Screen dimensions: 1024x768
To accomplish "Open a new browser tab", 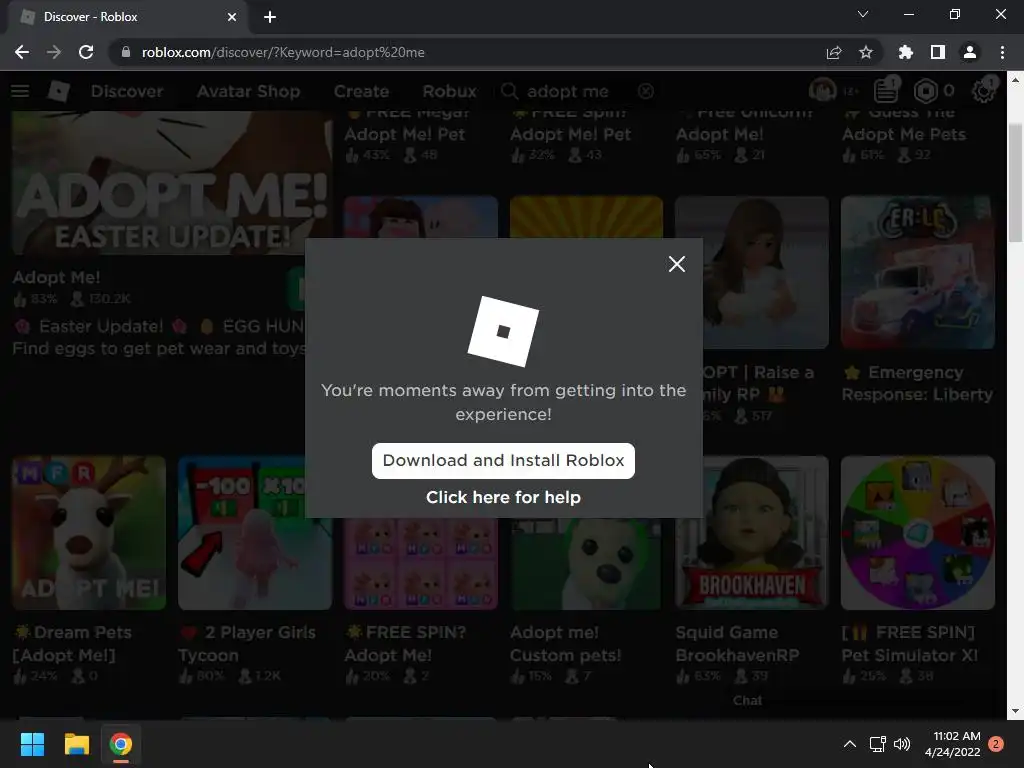I will coord(270,17).
